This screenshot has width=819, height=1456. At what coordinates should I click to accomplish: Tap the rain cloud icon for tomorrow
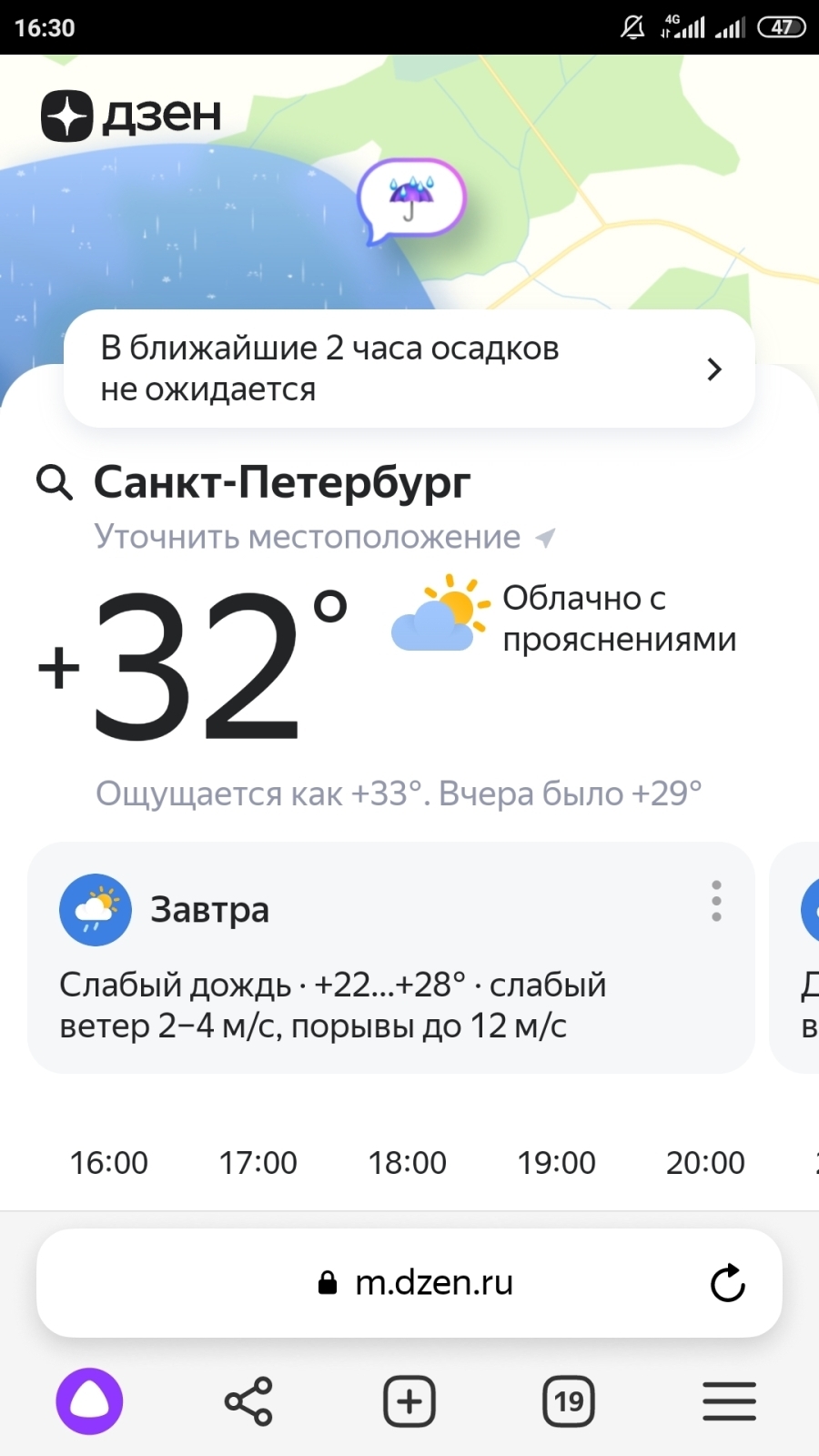tap(96, 910)
